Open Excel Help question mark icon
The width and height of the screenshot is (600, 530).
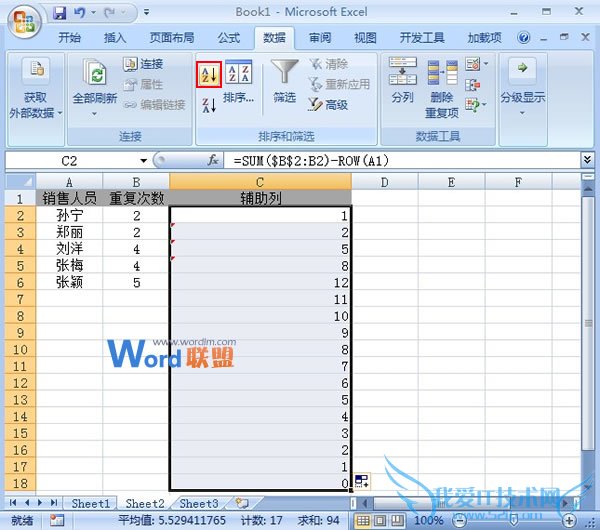click(523, 38)
